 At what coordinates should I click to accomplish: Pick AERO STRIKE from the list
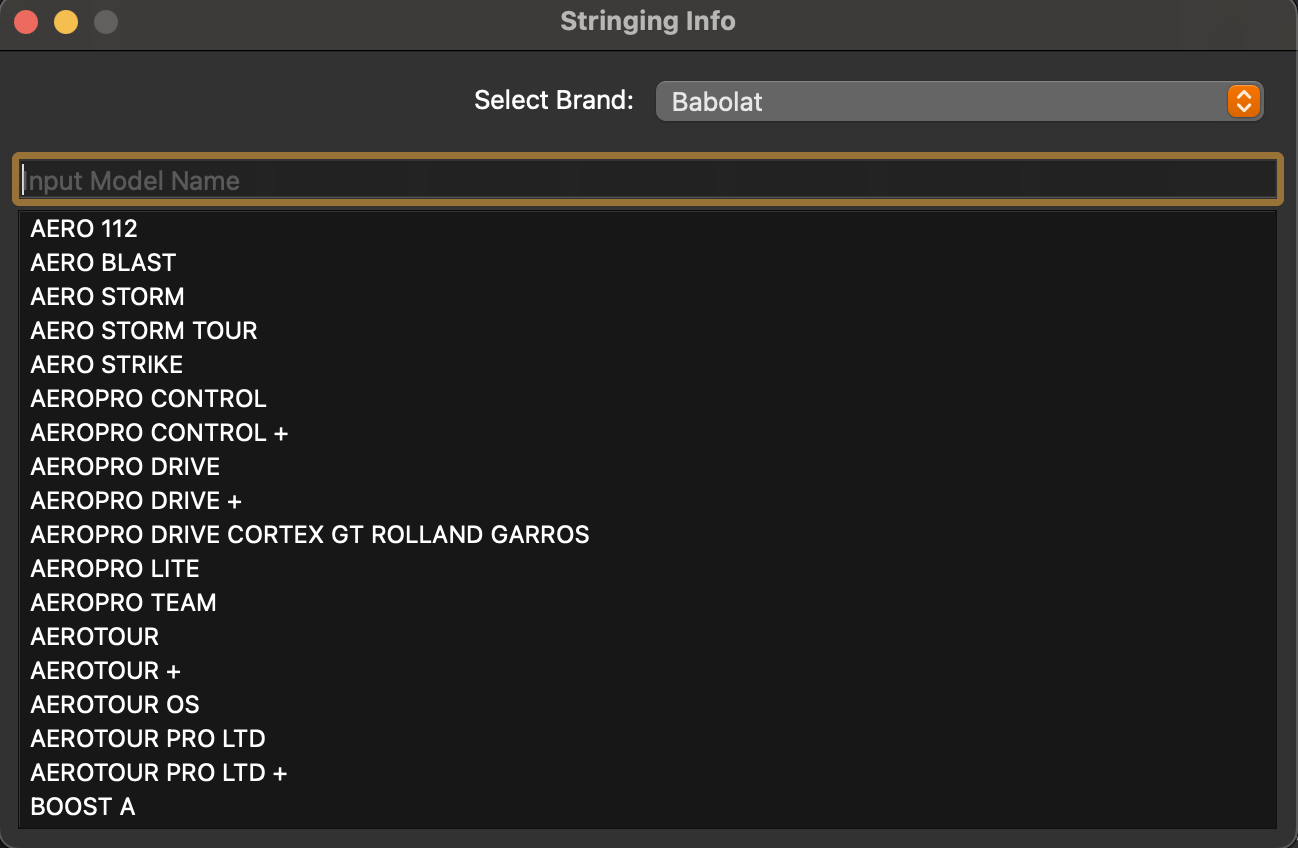click(106, 364)
